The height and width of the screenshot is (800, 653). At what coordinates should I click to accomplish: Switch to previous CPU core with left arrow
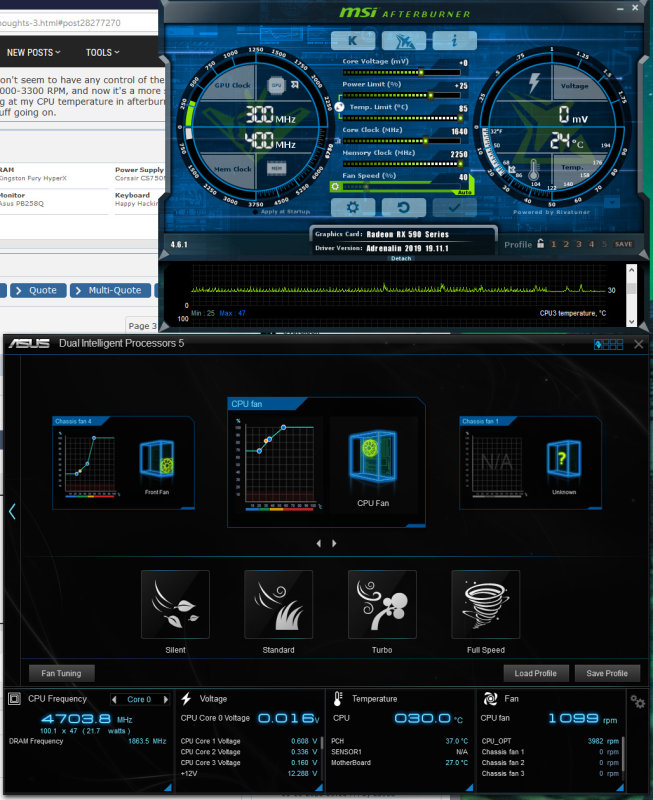coord(114,699)
